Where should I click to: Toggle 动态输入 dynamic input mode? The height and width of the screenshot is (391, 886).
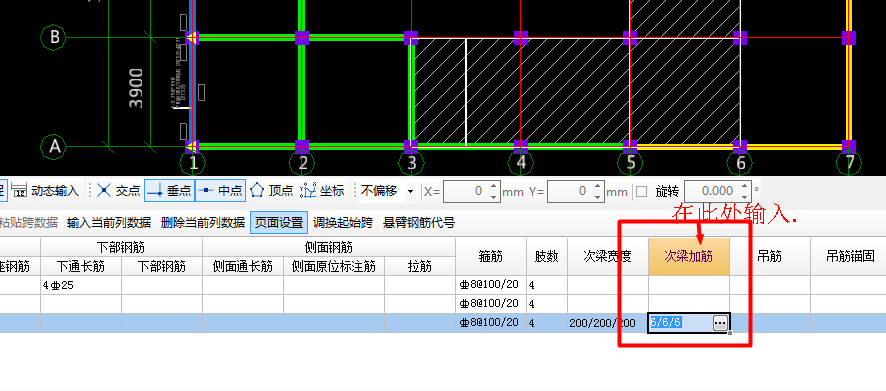coord(45,191)
